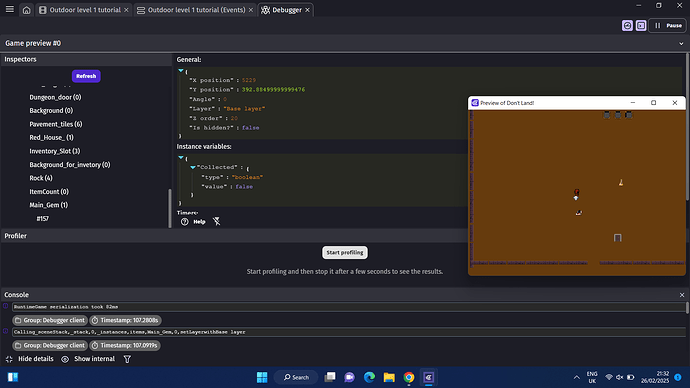
Task: Select instance #157 under Main_Gem
Action: [x=43, y=219]
